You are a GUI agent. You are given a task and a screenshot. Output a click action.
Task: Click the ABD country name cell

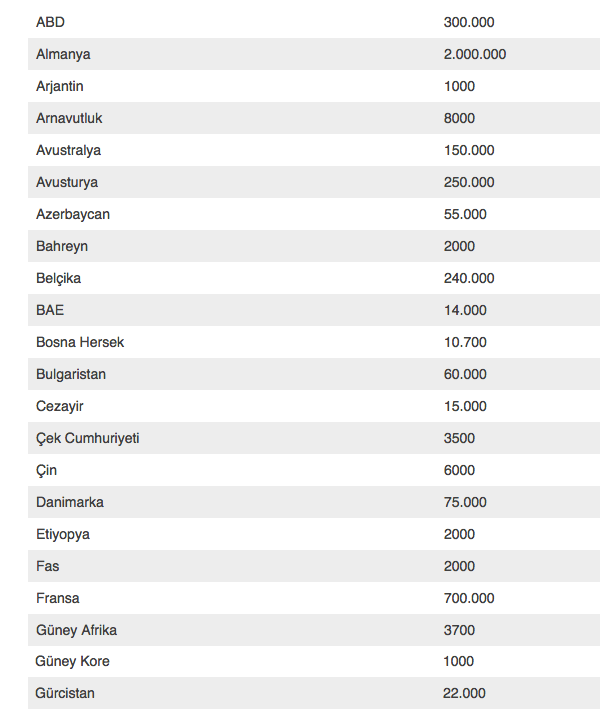(50, 22)
